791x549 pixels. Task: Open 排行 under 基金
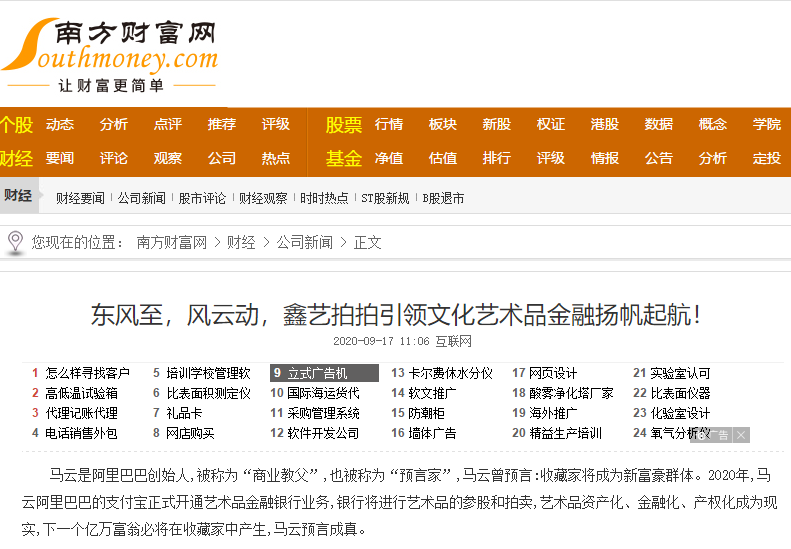[497, 158]
